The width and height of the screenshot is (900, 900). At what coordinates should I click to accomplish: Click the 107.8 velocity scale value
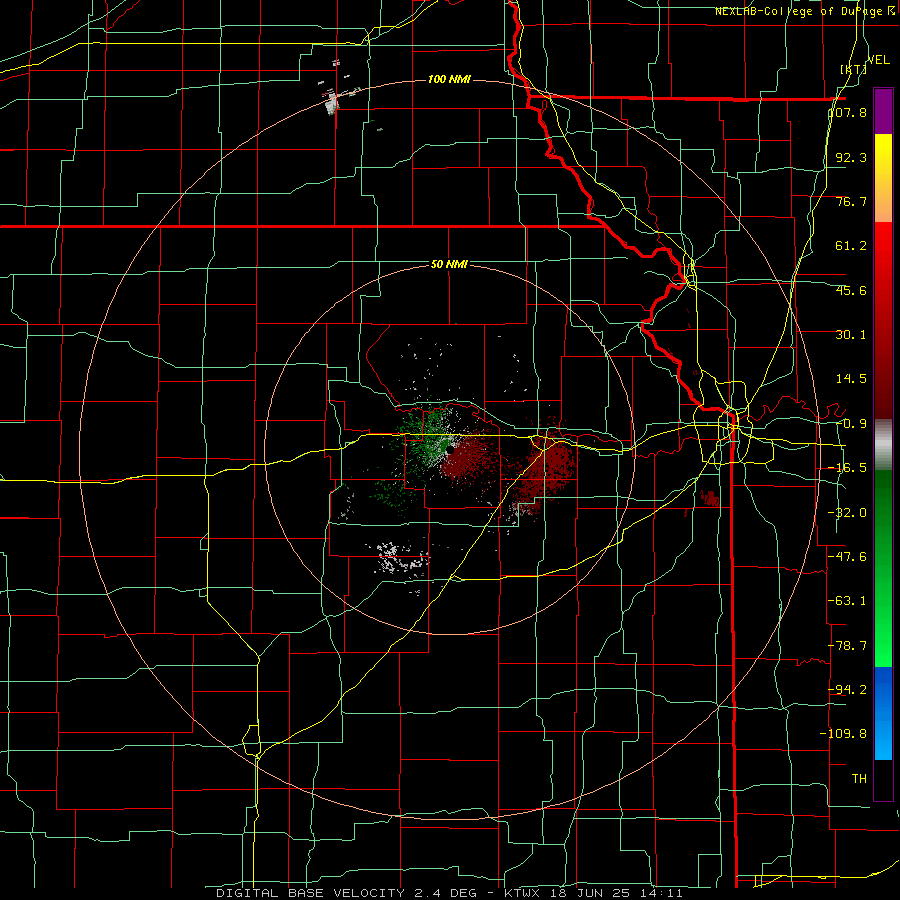pyautogui.click(x=848, y=112)
